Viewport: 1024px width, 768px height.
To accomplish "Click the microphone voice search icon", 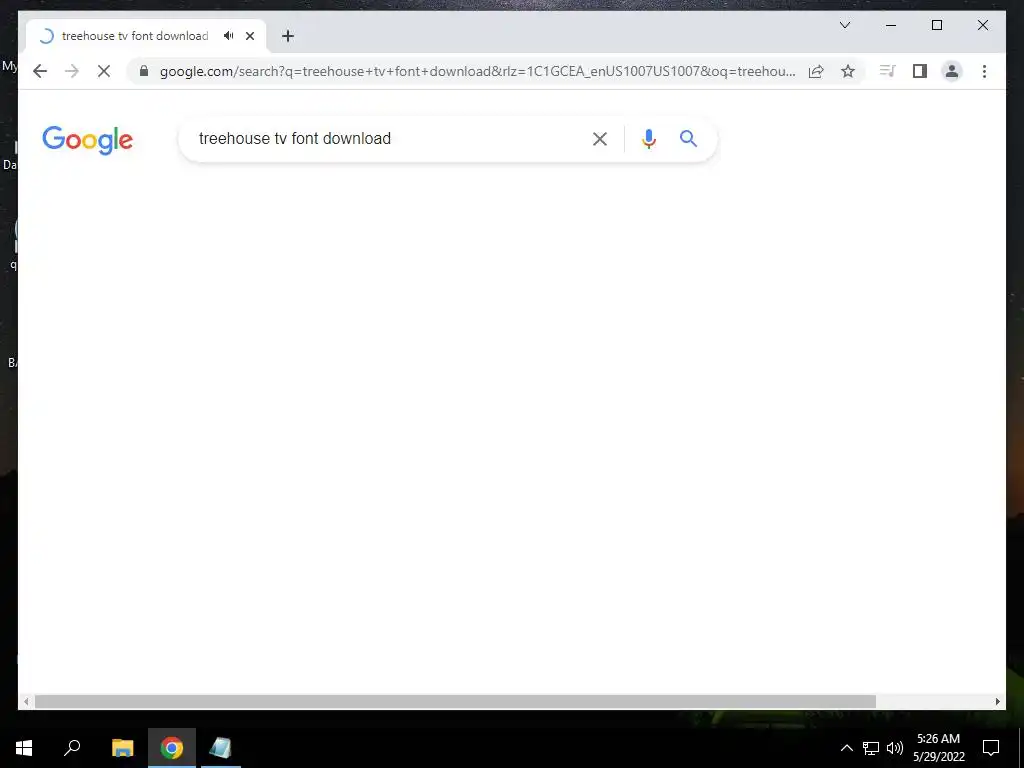I will [x=648, y=138].
